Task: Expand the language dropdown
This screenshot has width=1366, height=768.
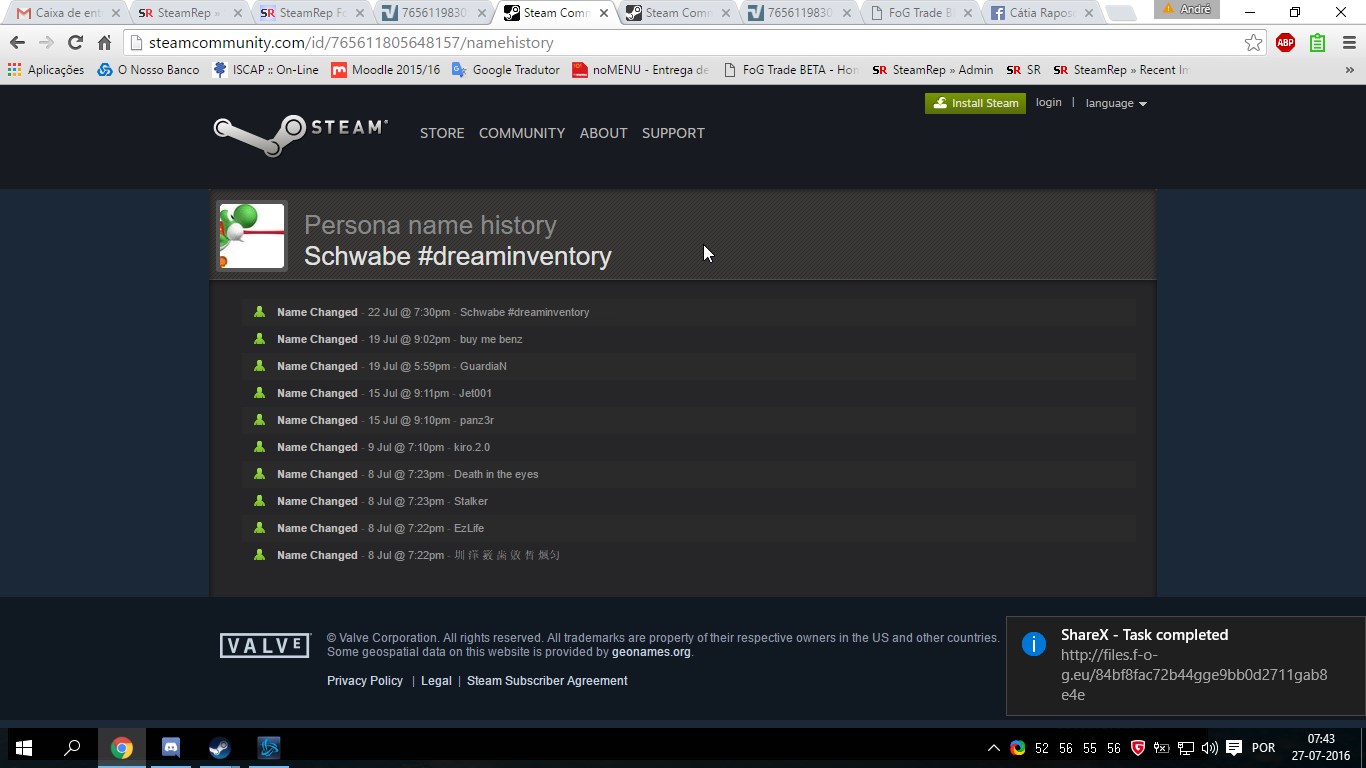Action: (1116, 103)
